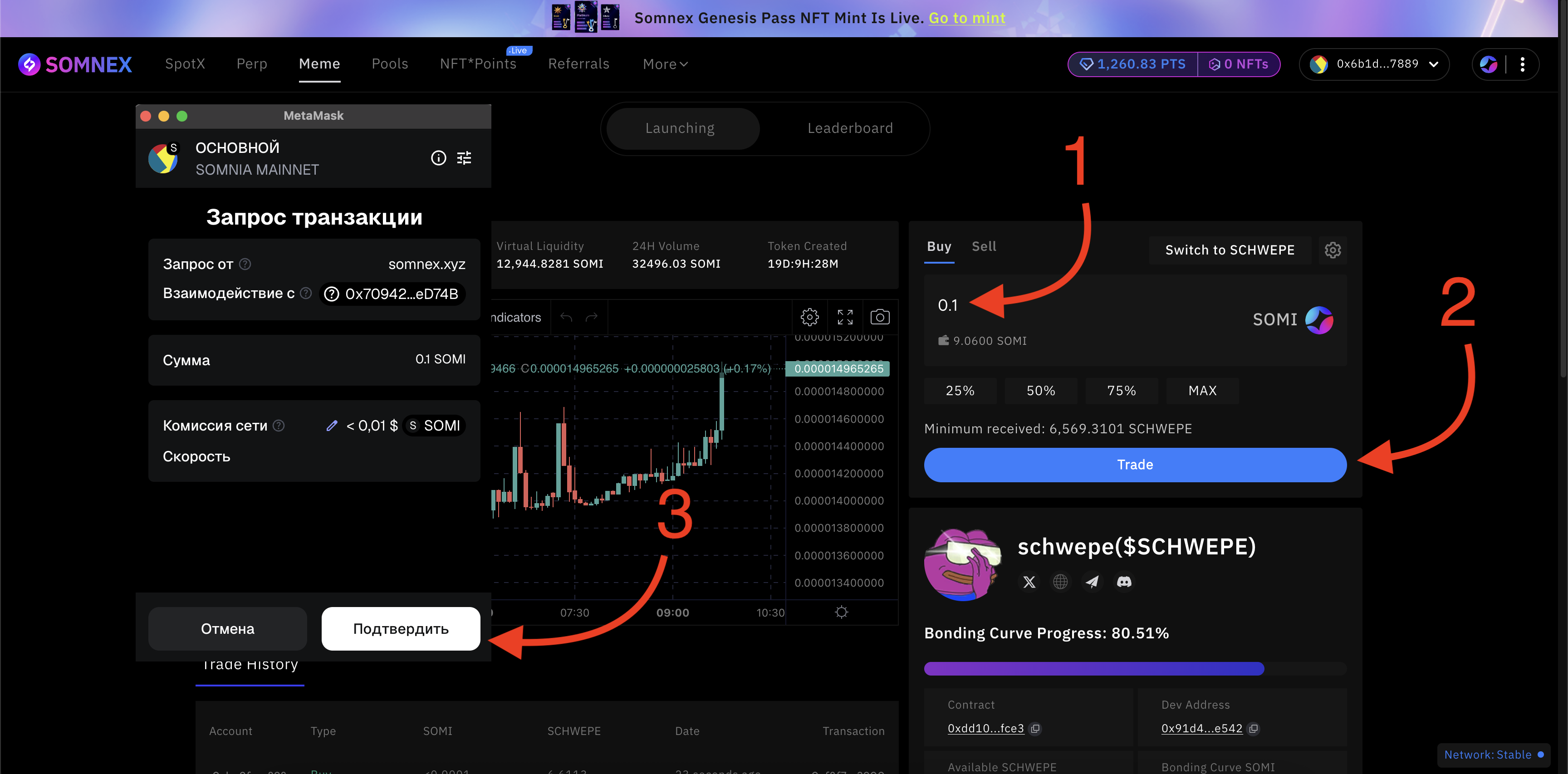Image resolution: width=1568 pixels, height=774 pixels.
Task: Follow the 'Go to mint' link
Action: (x=966, y=18)
